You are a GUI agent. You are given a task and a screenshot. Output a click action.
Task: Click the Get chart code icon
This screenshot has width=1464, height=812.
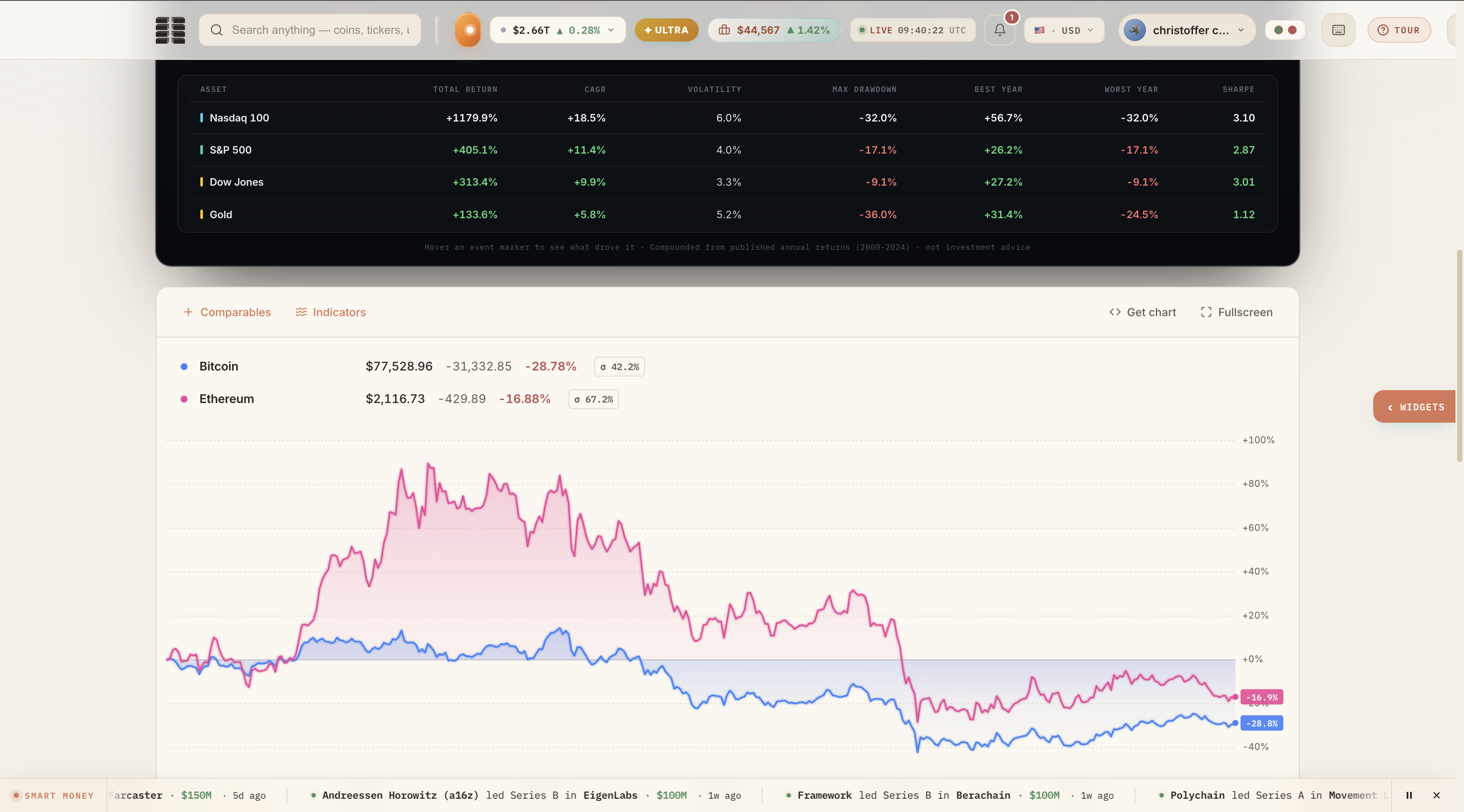tap(1115, 312)
